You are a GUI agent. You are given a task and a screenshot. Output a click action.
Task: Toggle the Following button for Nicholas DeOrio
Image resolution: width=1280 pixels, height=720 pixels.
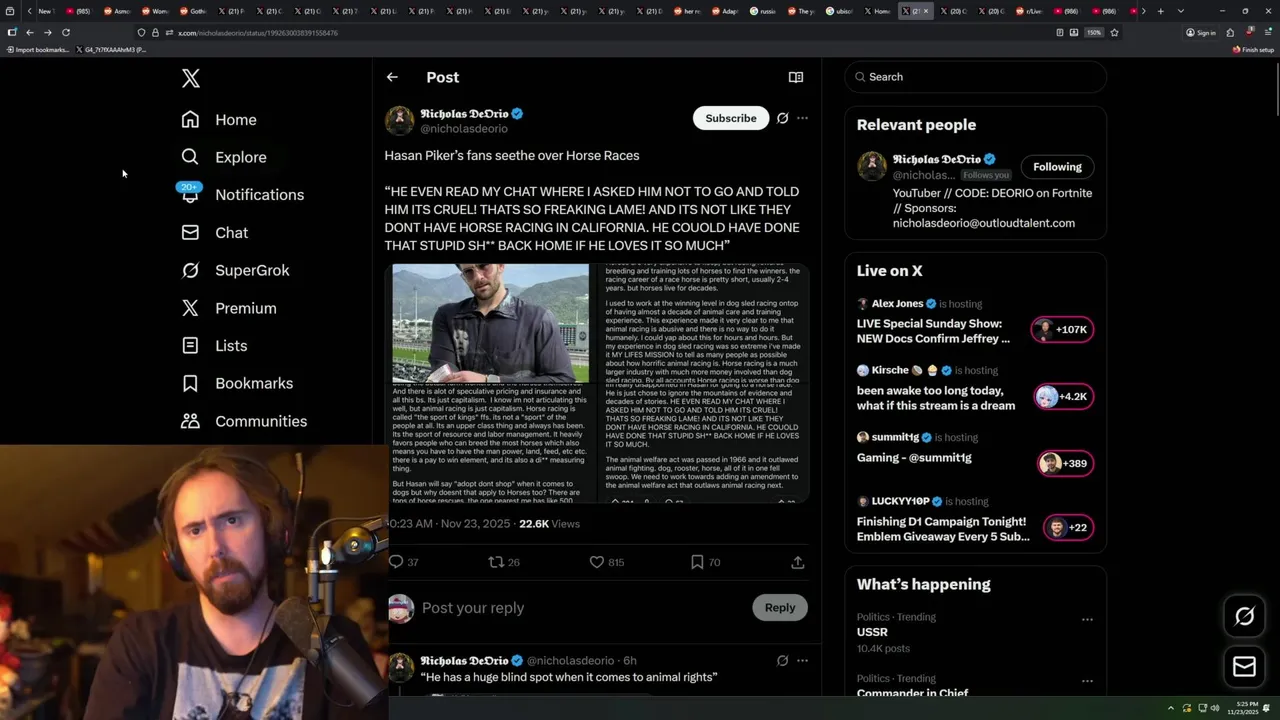(1057, 167)
